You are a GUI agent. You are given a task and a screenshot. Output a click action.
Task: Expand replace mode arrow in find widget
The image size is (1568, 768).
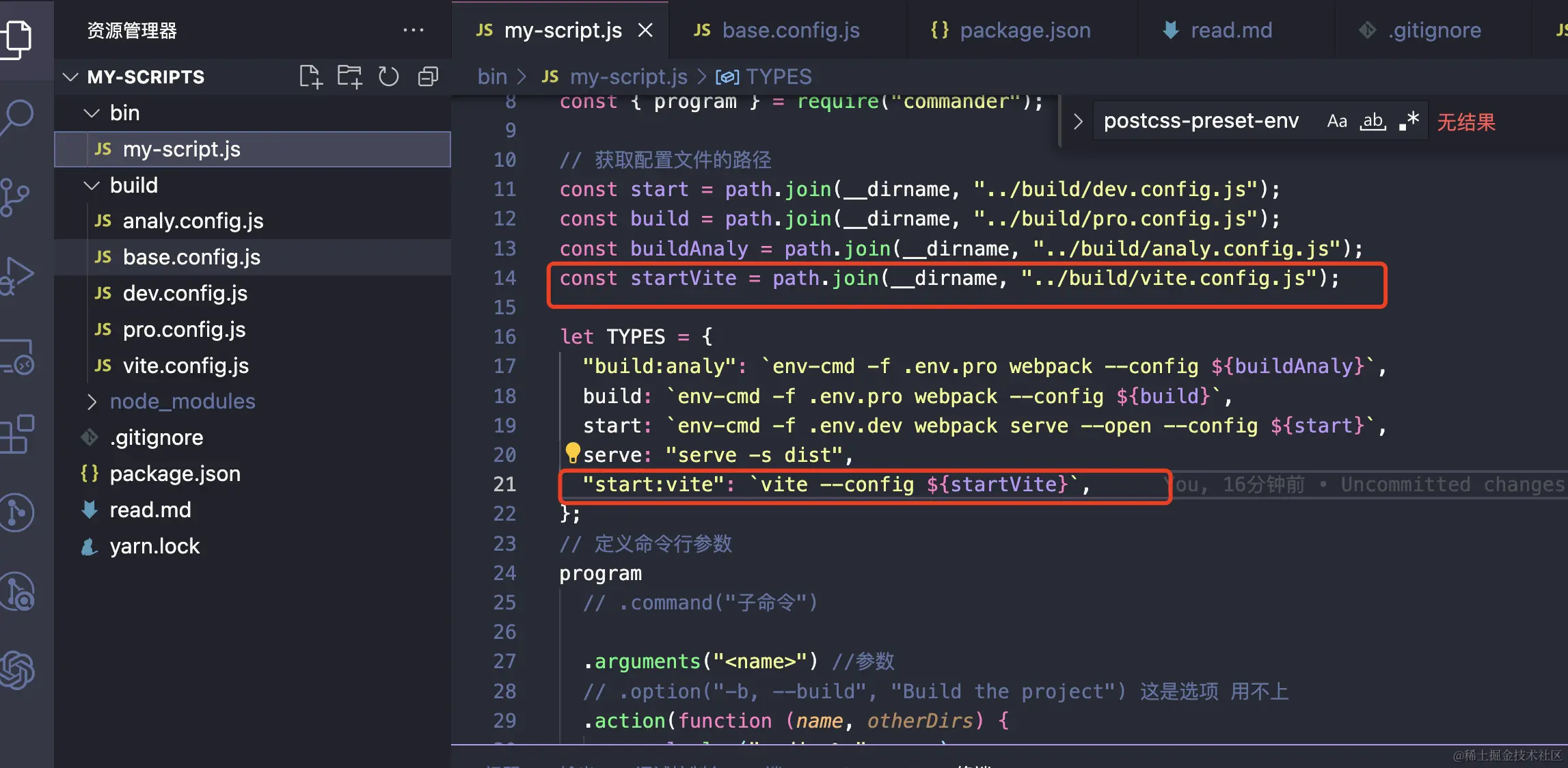[1078, 122]
